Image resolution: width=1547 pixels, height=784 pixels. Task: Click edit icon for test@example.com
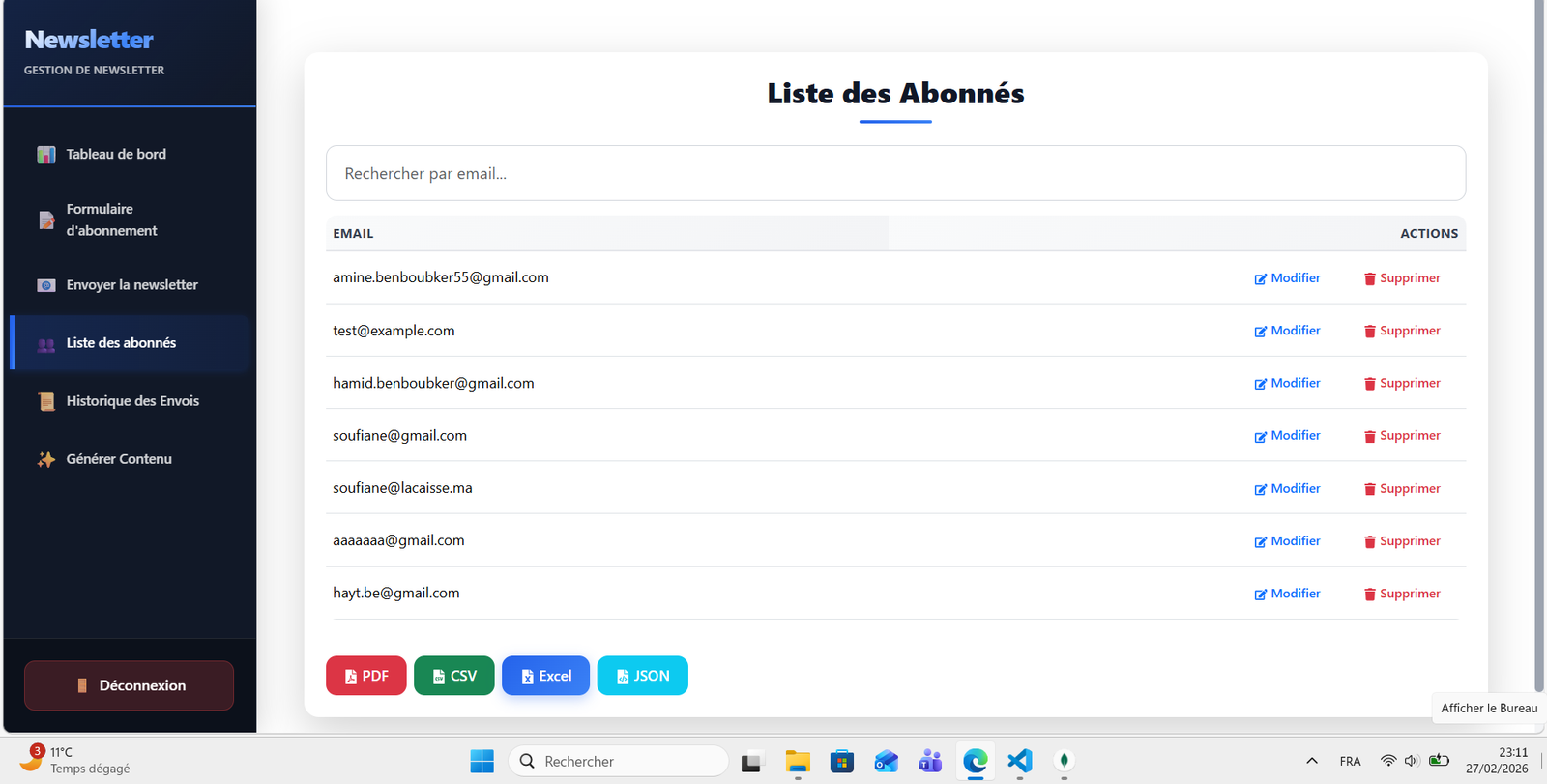(x=1260, y=332)
